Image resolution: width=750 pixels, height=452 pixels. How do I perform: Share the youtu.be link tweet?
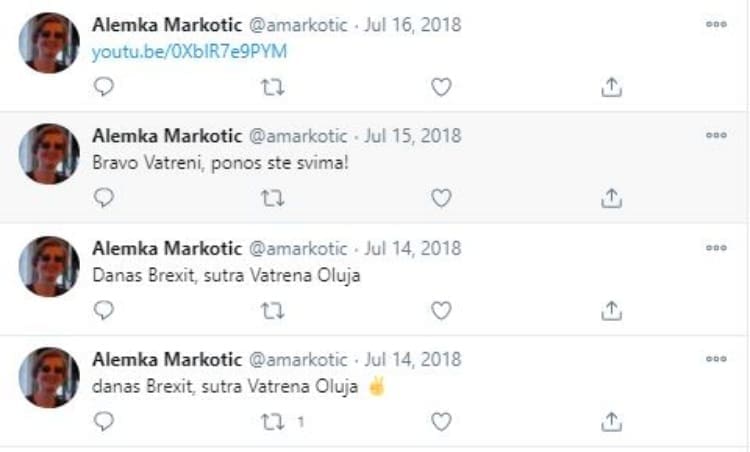point(611,87)
